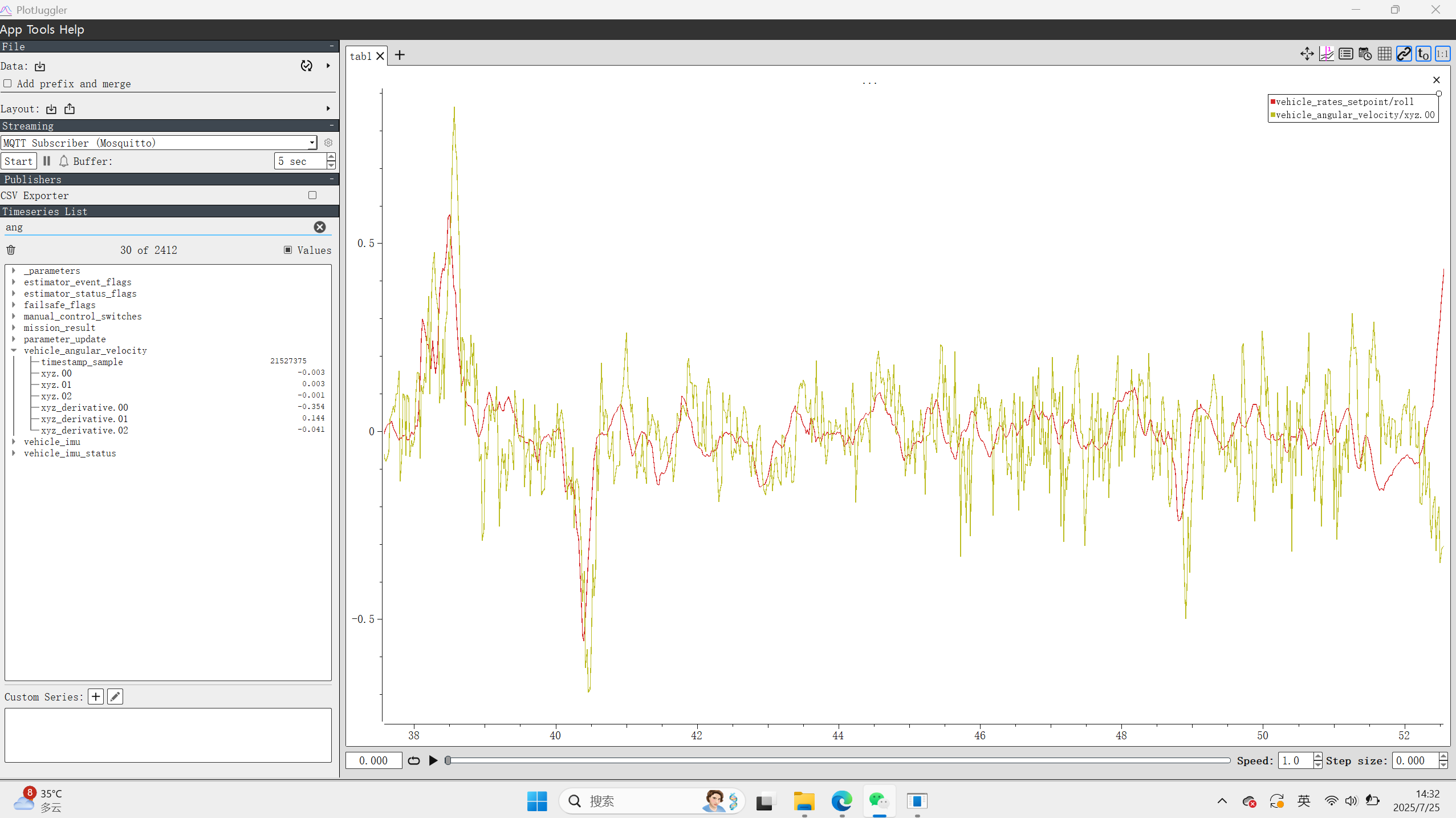This screenshot has height=818, width=1456.
Task: Expand estimator_event_flags node
Action: tap(14, 282)
